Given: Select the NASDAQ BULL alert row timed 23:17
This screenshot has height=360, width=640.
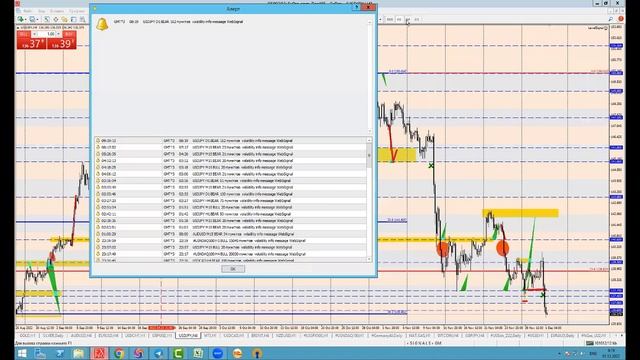Looking at the screenshot, I should [x=231, y=254].
